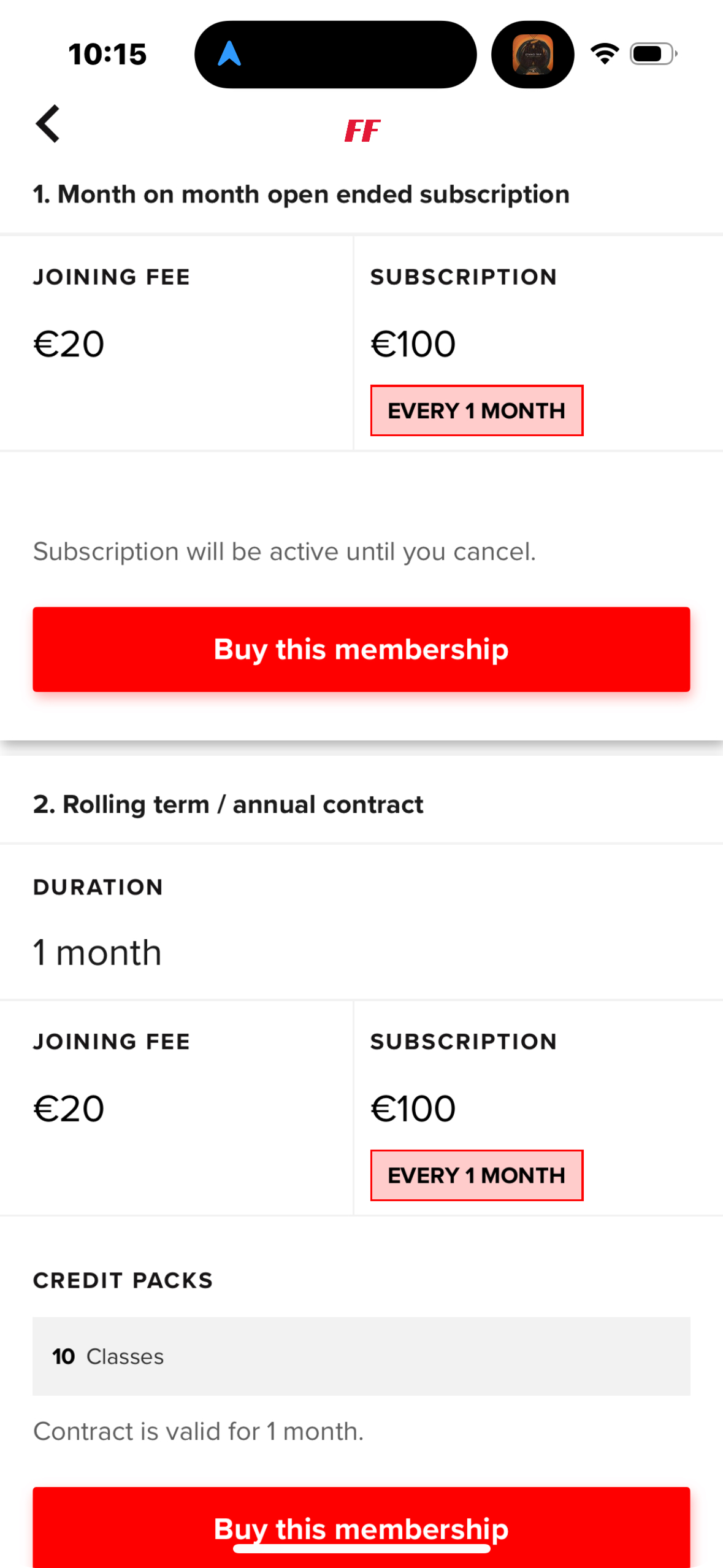Screen dimensions: 723x1568
Task: Tap the second €100 subscription price
Action: point(413,1109)
